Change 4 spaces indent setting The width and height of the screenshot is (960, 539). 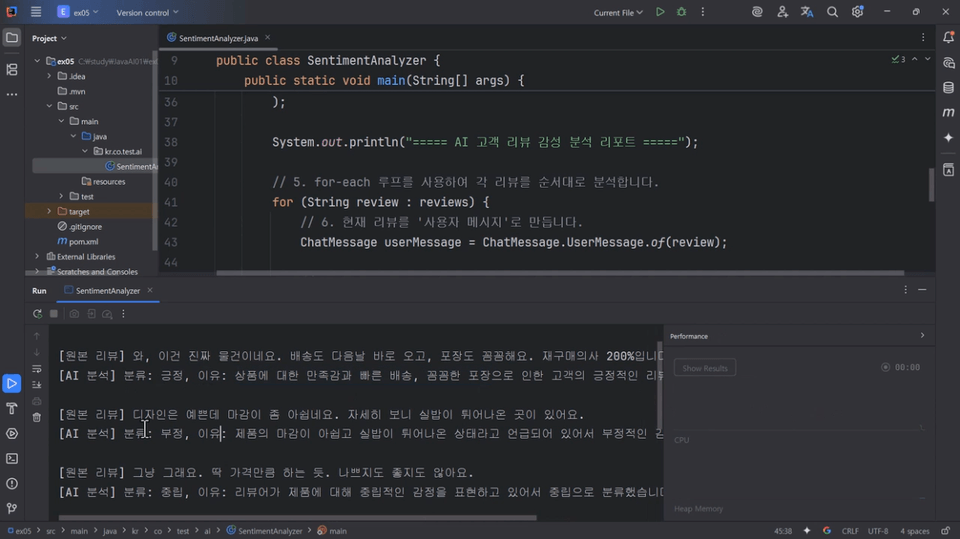click(914, 531)
